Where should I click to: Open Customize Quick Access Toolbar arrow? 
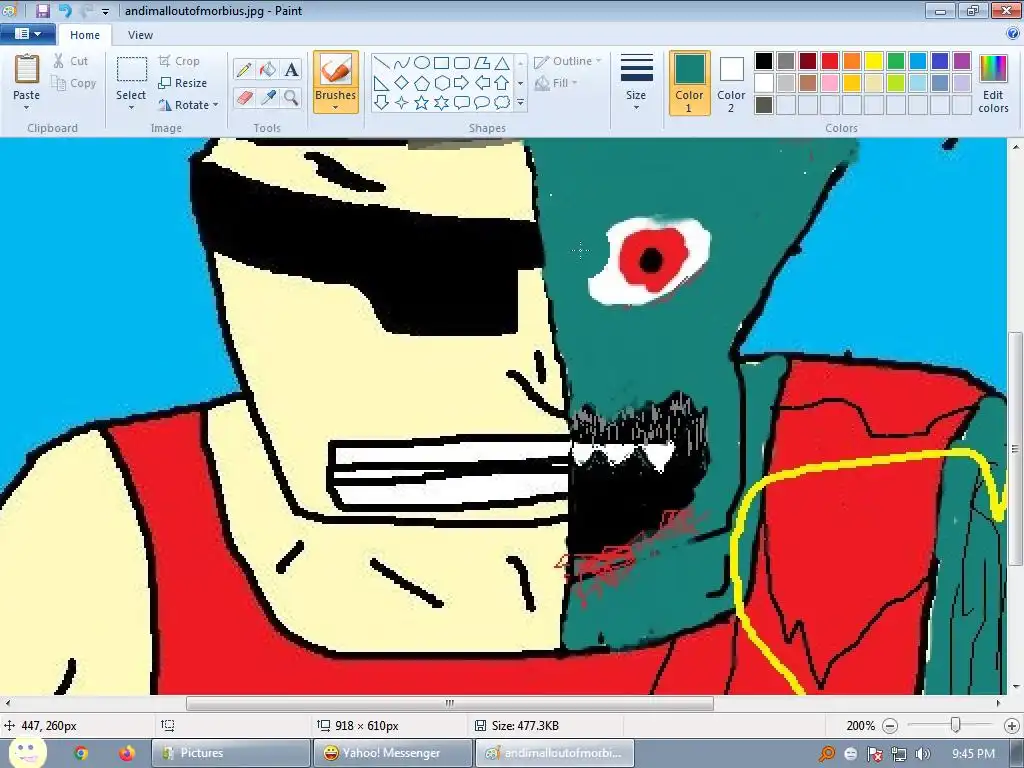point(105,11)
